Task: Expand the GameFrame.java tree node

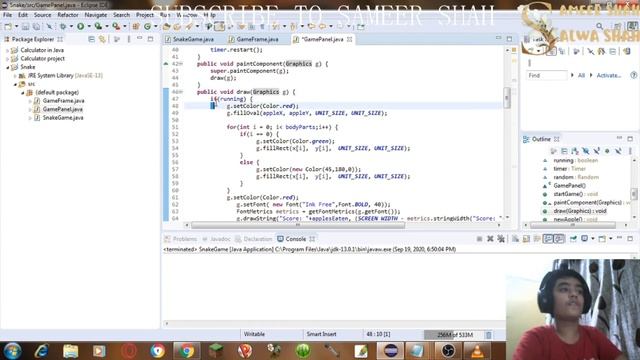Action: click(x=30, y=101)
